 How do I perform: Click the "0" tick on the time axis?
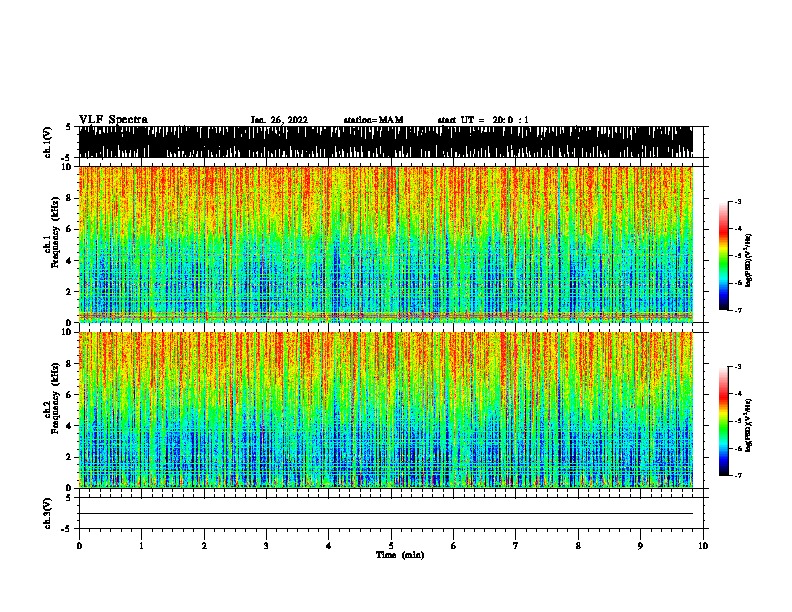(79, 546)
